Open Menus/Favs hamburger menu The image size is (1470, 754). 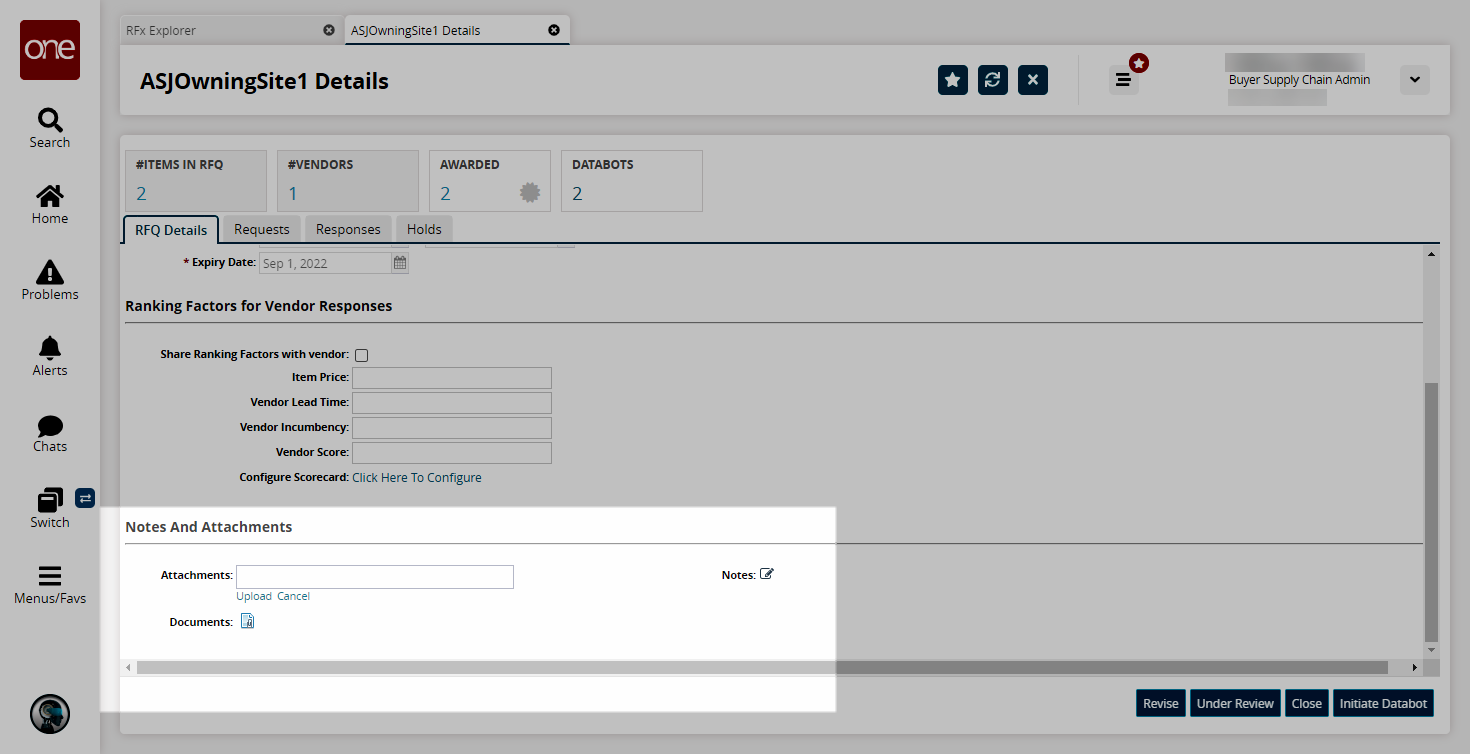(x=50, y=585)
